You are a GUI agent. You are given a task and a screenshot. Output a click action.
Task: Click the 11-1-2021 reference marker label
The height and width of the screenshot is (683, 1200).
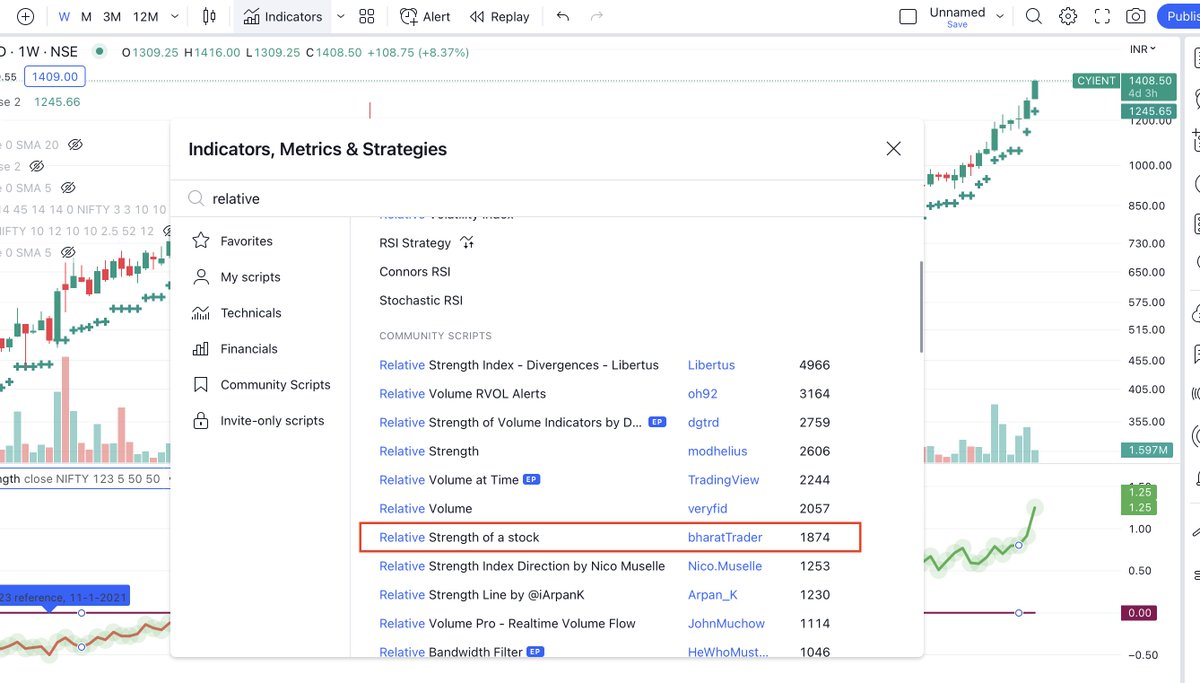(64, 598)
